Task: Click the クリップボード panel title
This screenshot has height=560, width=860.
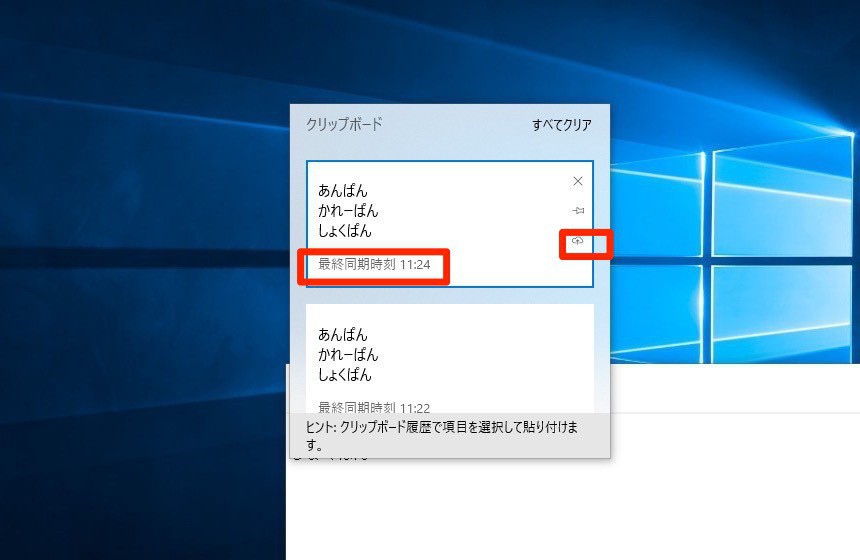Action: (x=344, y=125)
